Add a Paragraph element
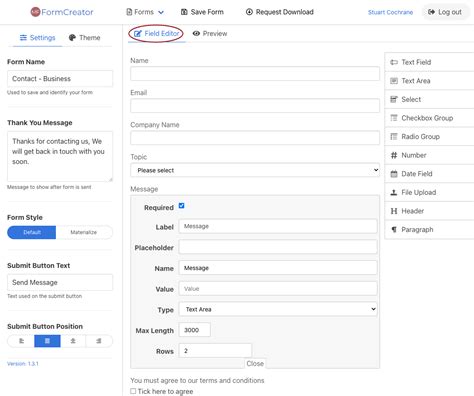This screenshot has height=396, width=474. pos(430,230)
